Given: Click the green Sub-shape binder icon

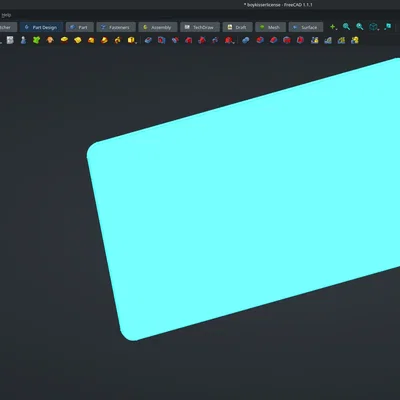Looking at the screenshot, I should [x=36, y=40].
